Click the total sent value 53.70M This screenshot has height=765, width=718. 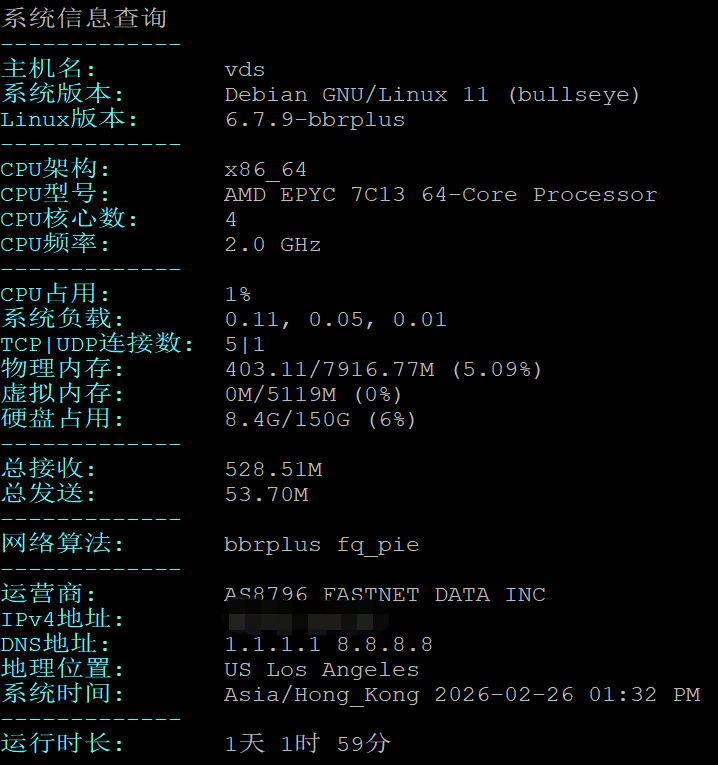[x=266, y=494]
